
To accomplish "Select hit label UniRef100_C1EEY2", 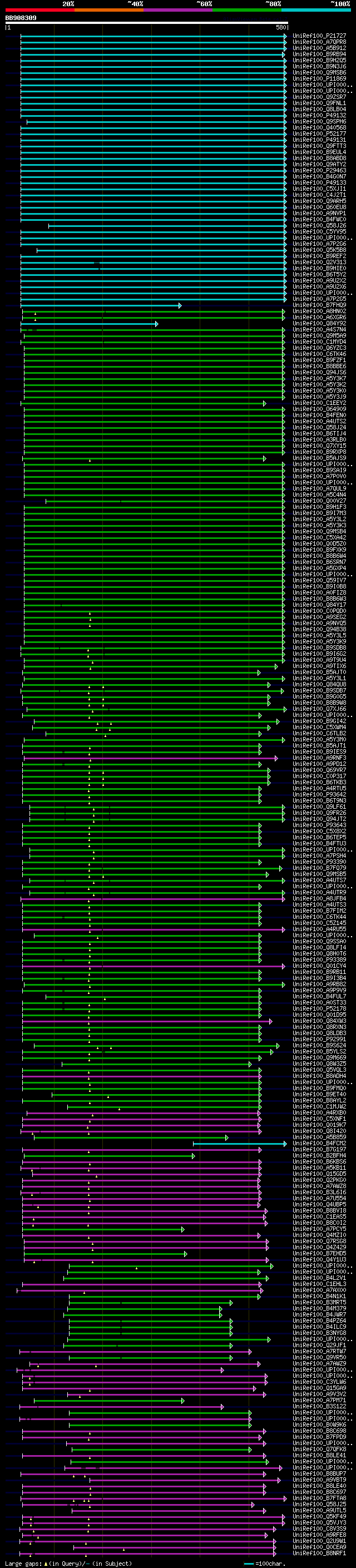I will pyautogui.click(x=319, y=403).
